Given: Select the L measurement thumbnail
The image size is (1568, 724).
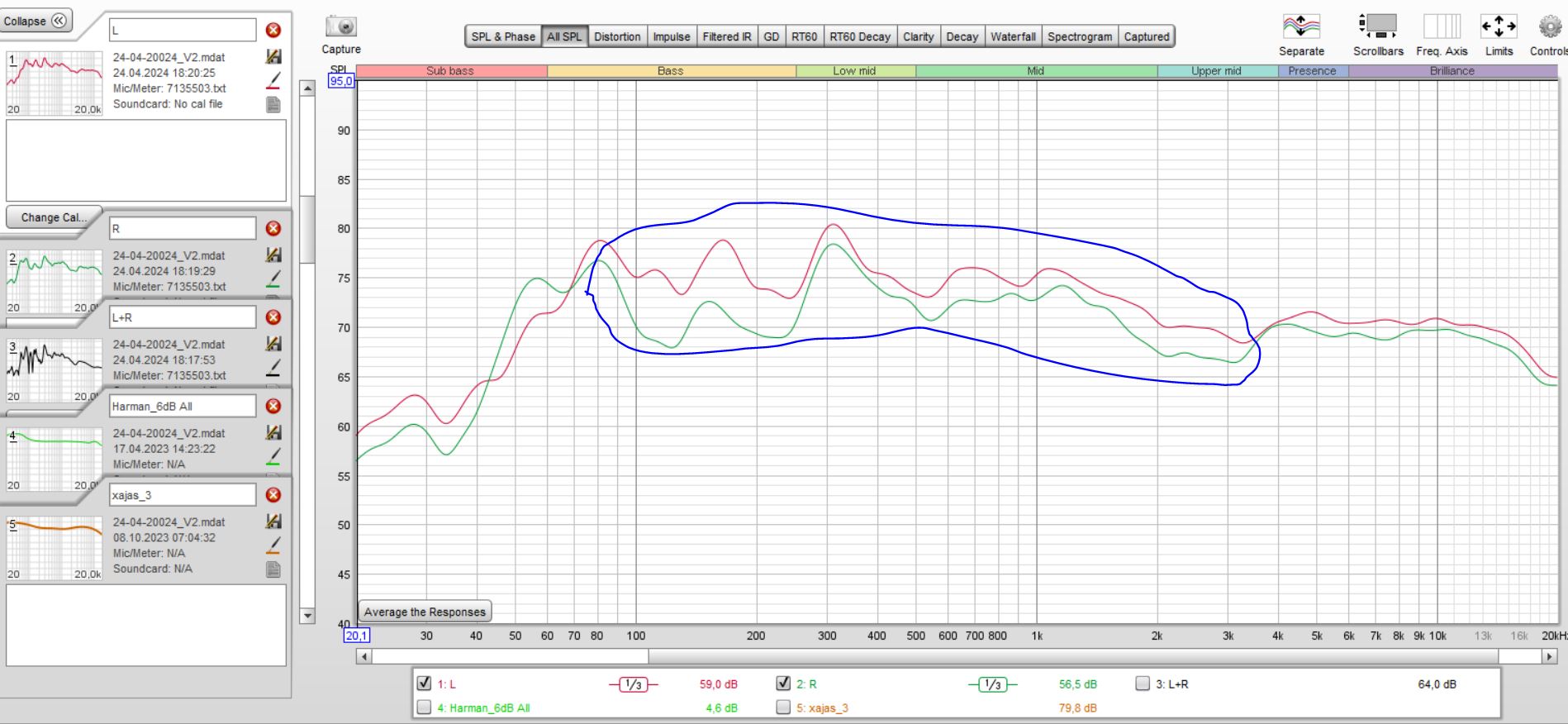Looking at the screenshot, I should (x=55, y=83).
